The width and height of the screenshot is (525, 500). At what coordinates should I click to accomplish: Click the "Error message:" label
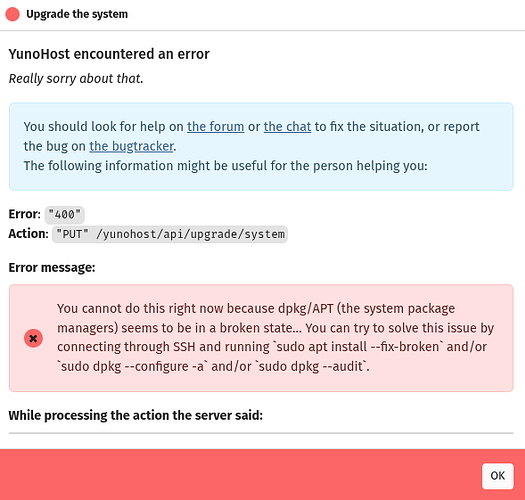point(52,268)
